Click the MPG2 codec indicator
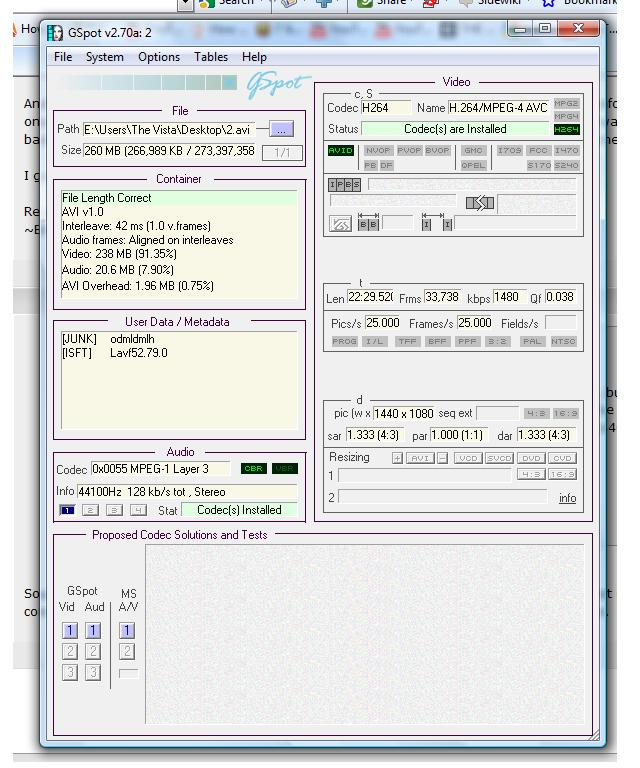This screenshot has width=640, height=768. (566, 103)
